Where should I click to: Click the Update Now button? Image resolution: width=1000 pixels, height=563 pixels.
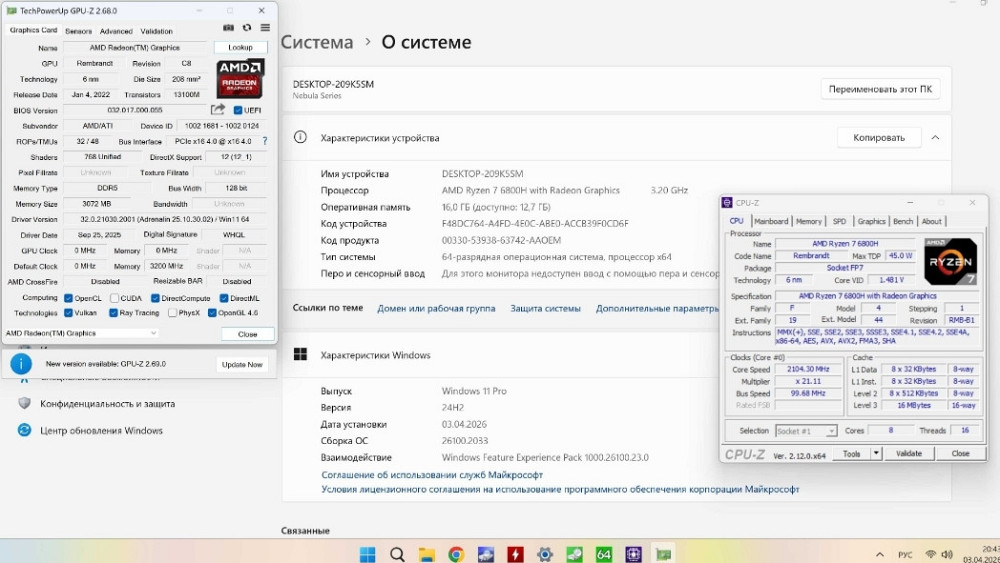(x=242, y=364)
